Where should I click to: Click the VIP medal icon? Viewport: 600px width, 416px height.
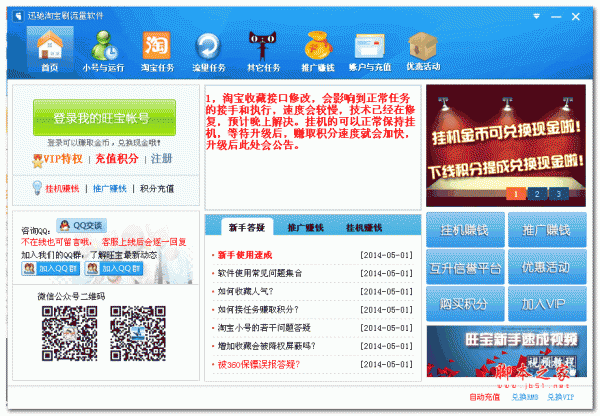click(38, 161)
